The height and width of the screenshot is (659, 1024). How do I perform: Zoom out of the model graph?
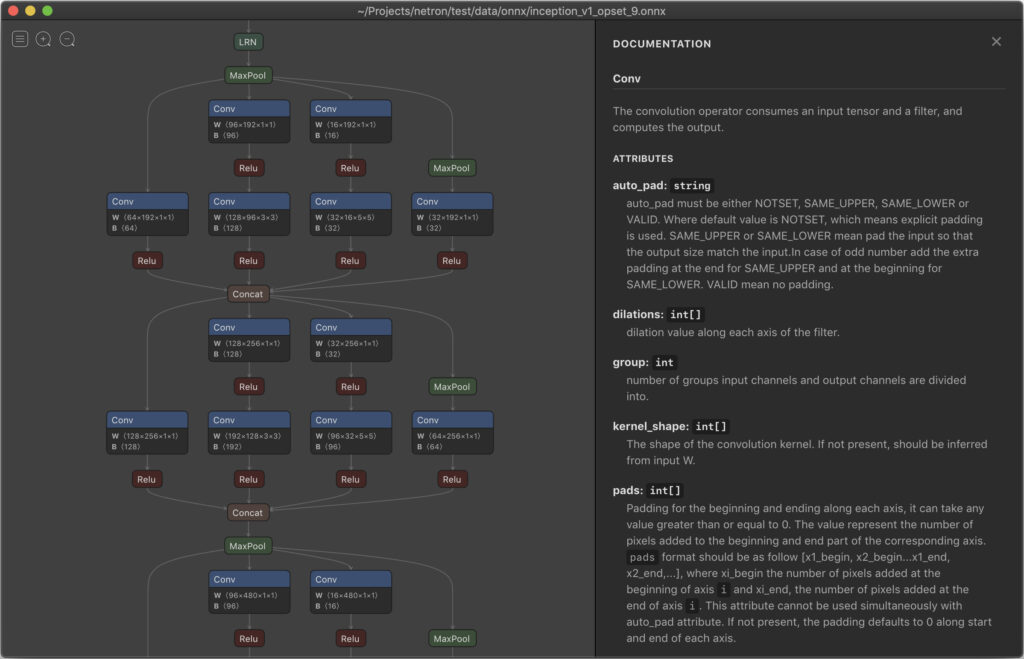click(x=67, y=38)
